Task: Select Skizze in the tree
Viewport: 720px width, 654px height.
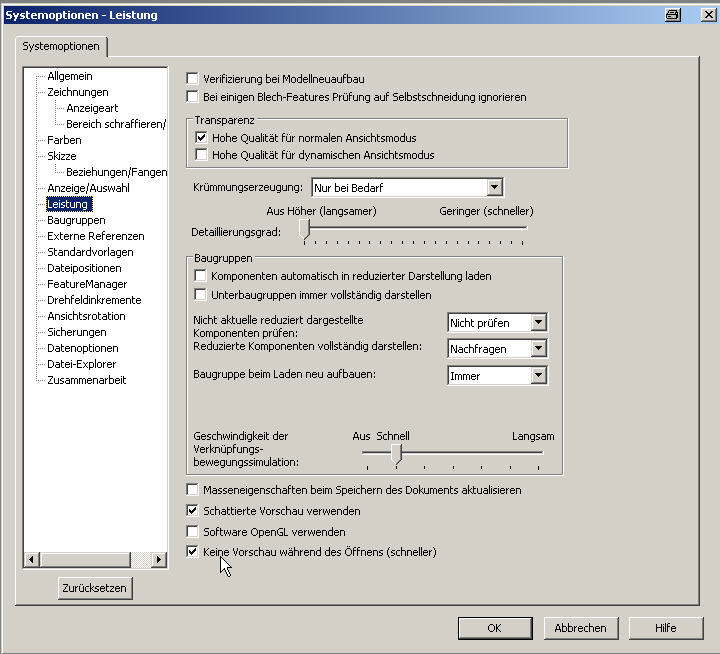Action: click(62, 156)
